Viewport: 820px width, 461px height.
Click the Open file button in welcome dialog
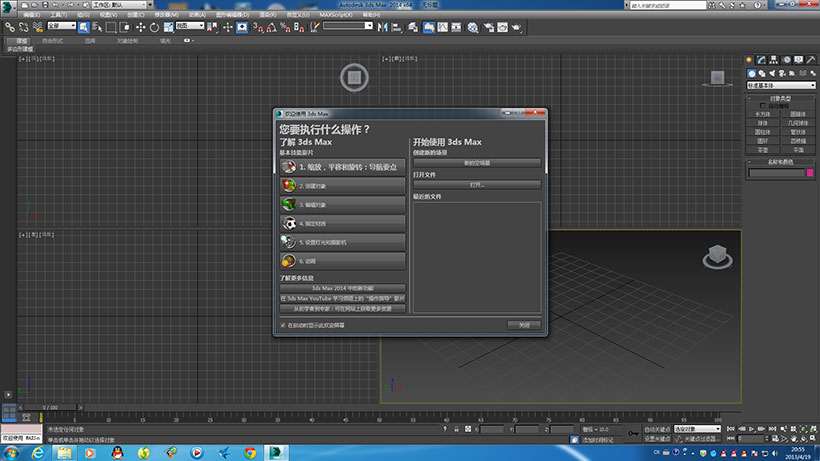click(477, 185)
